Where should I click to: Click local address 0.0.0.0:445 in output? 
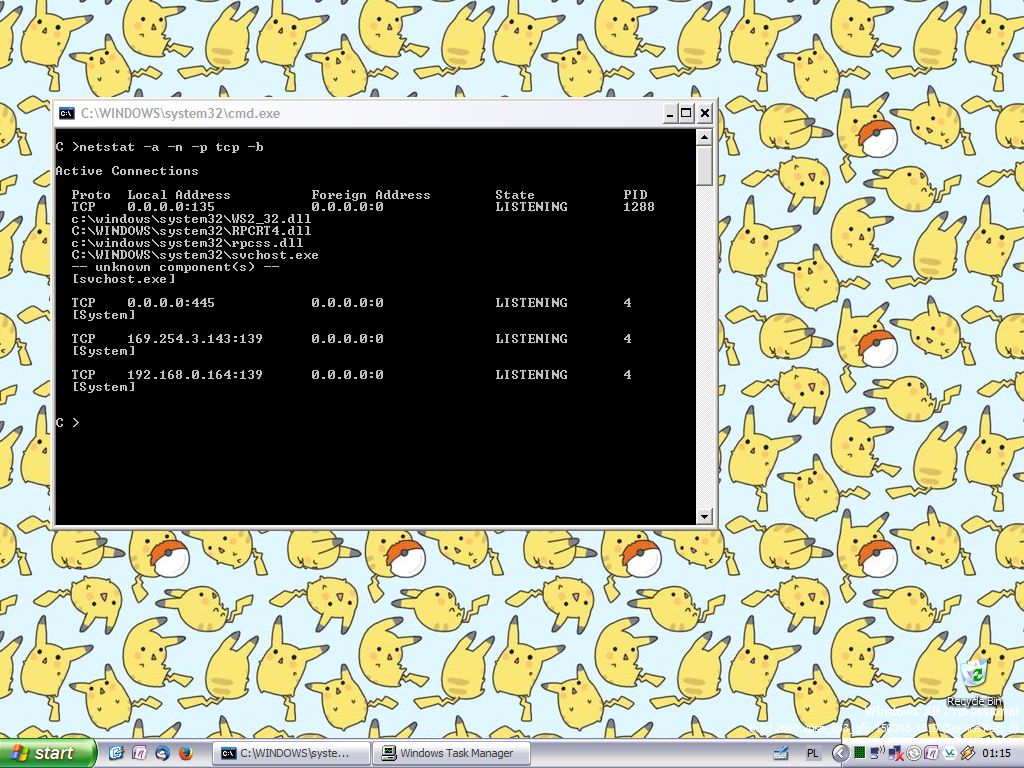click(x=170, y=303)
